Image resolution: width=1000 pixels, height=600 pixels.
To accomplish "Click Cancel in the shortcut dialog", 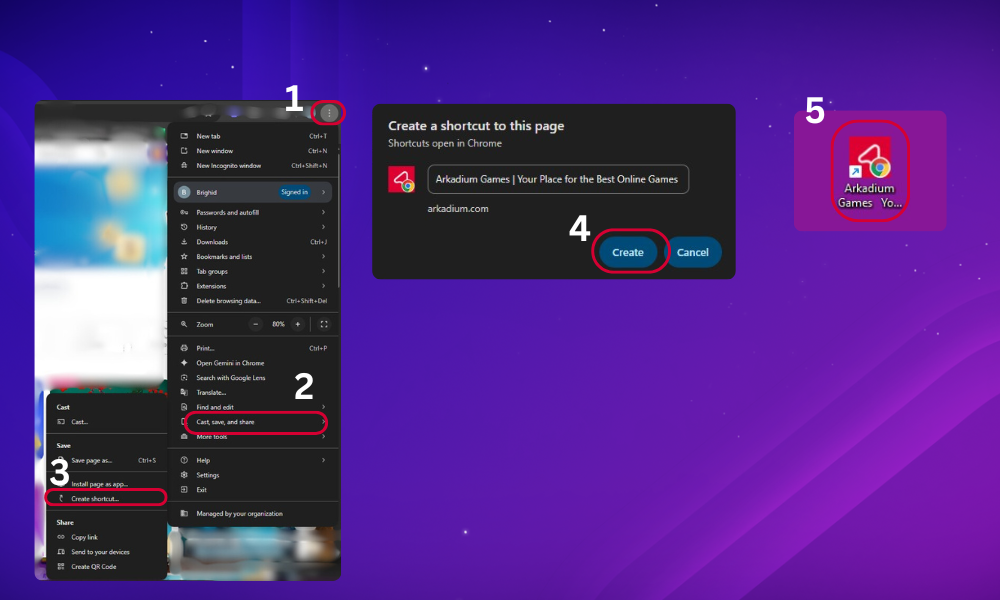I will [x=694, y=251].
